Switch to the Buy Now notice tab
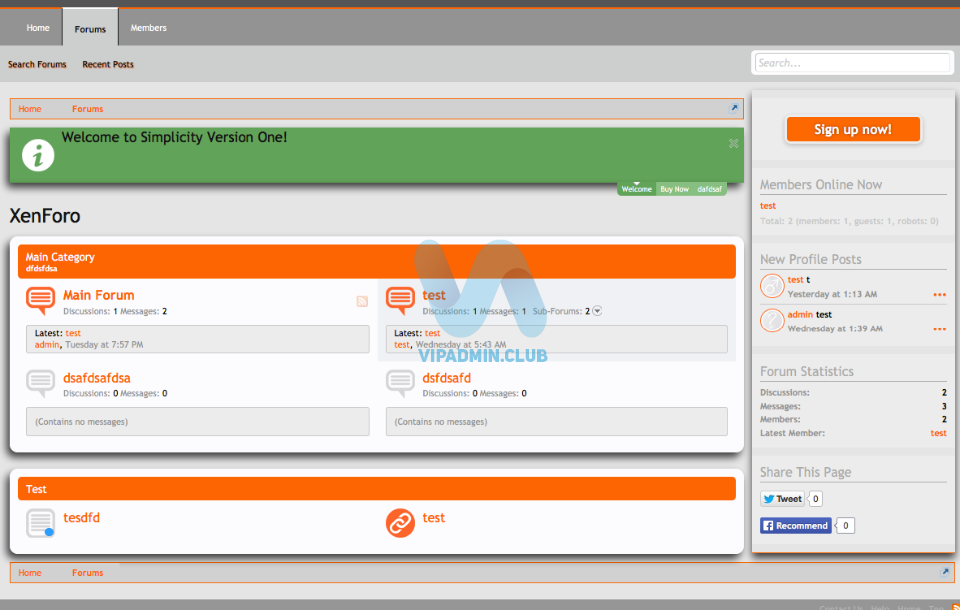Image resolution: width=960 pixels, height=610 pixels. [674, 189]
